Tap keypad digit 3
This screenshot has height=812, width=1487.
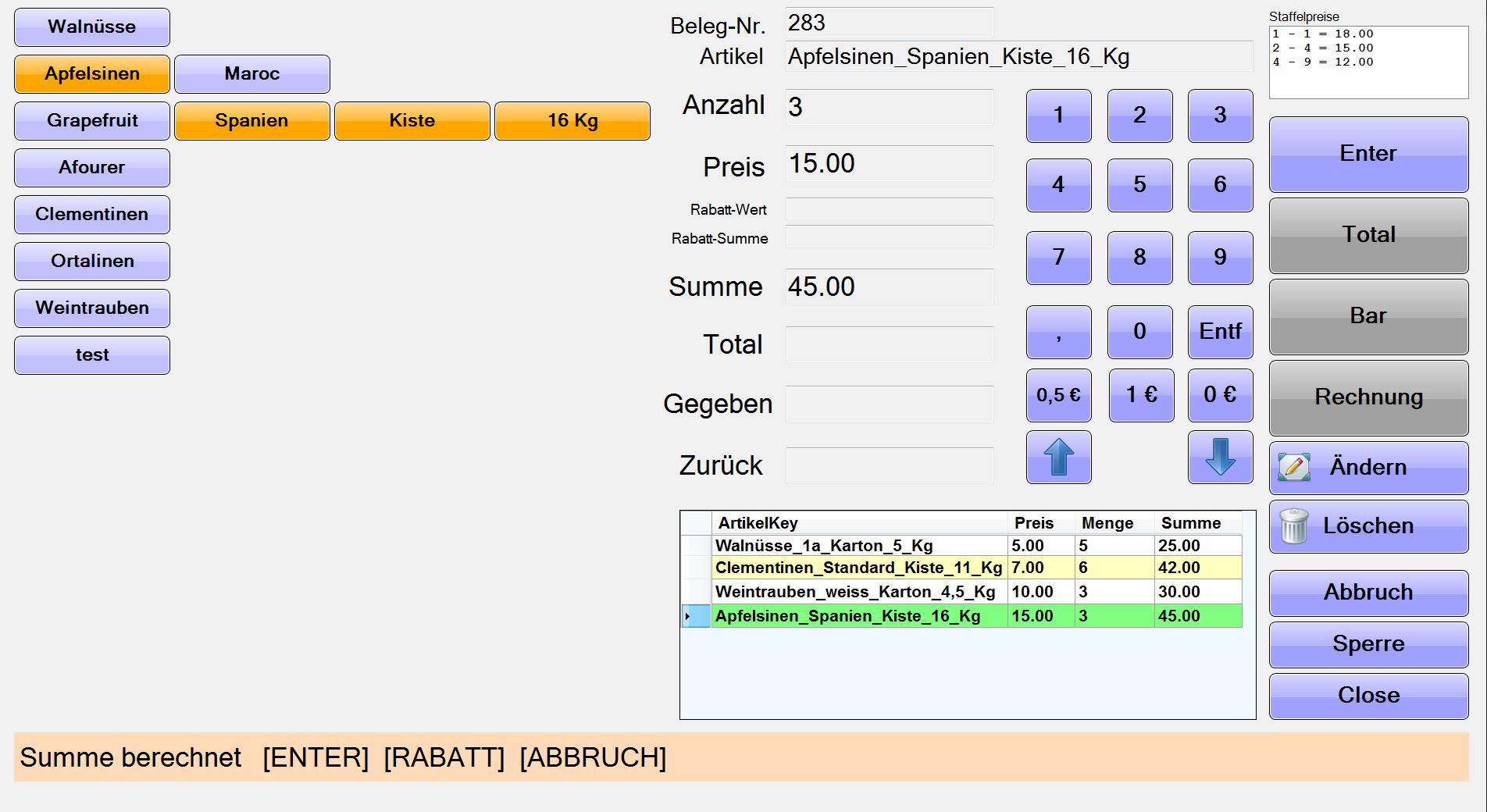click(x=1220, y=116)
